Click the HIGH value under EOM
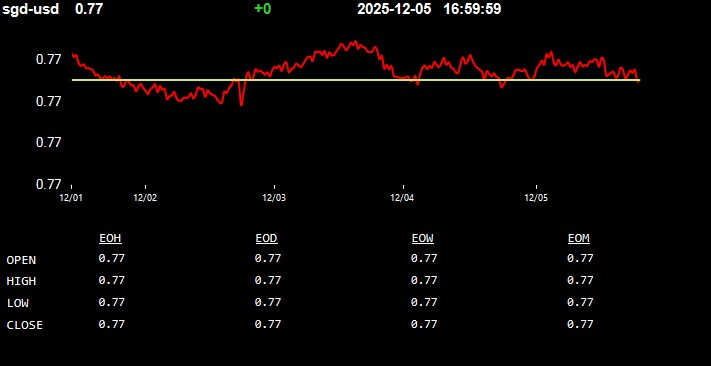Viewport: 711px width, 366px height. [580, 280]
